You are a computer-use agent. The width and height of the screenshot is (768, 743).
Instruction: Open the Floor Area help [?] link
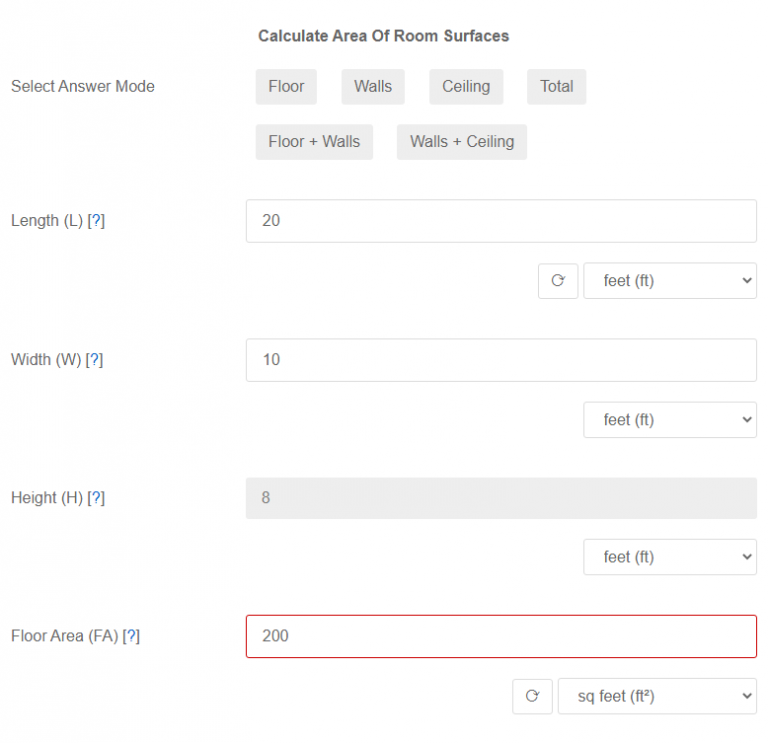(131, 636)
